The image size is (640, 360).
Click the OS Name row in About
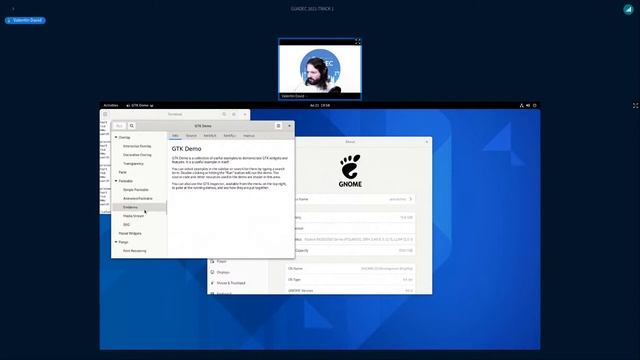(x=351, y=269)
